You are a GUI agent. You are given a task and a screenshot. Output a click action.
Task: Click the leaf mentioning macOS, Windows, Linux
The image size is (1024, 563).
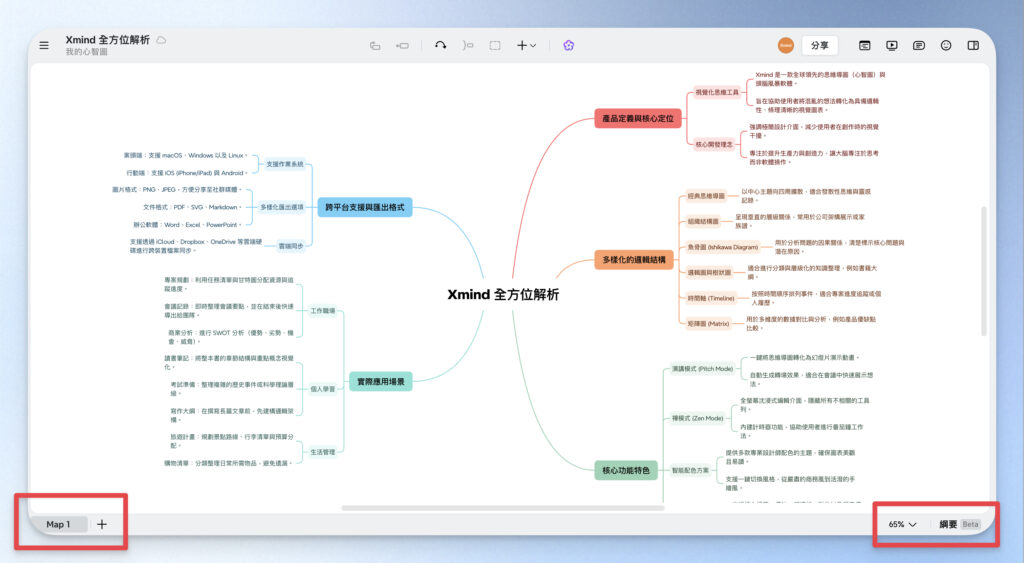(185, 155)
